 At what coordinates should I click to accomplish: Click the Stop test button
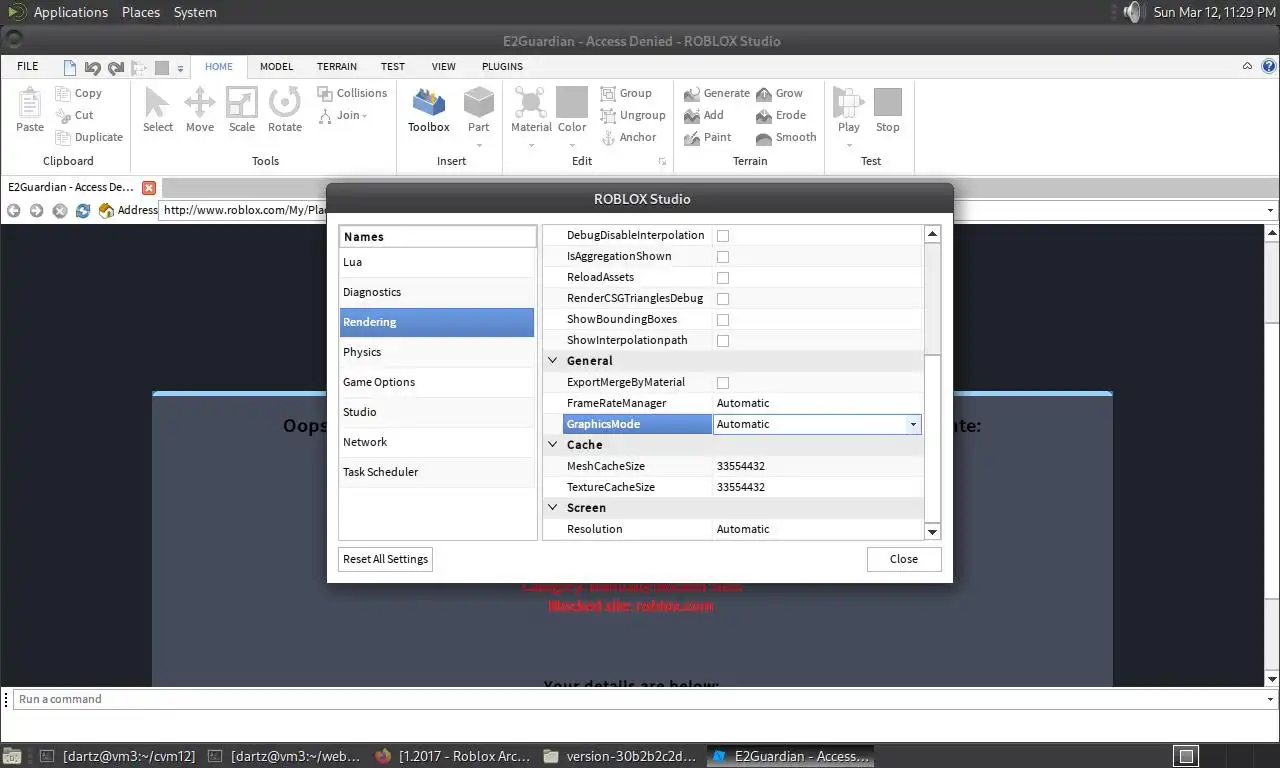[x=888, y=110]
